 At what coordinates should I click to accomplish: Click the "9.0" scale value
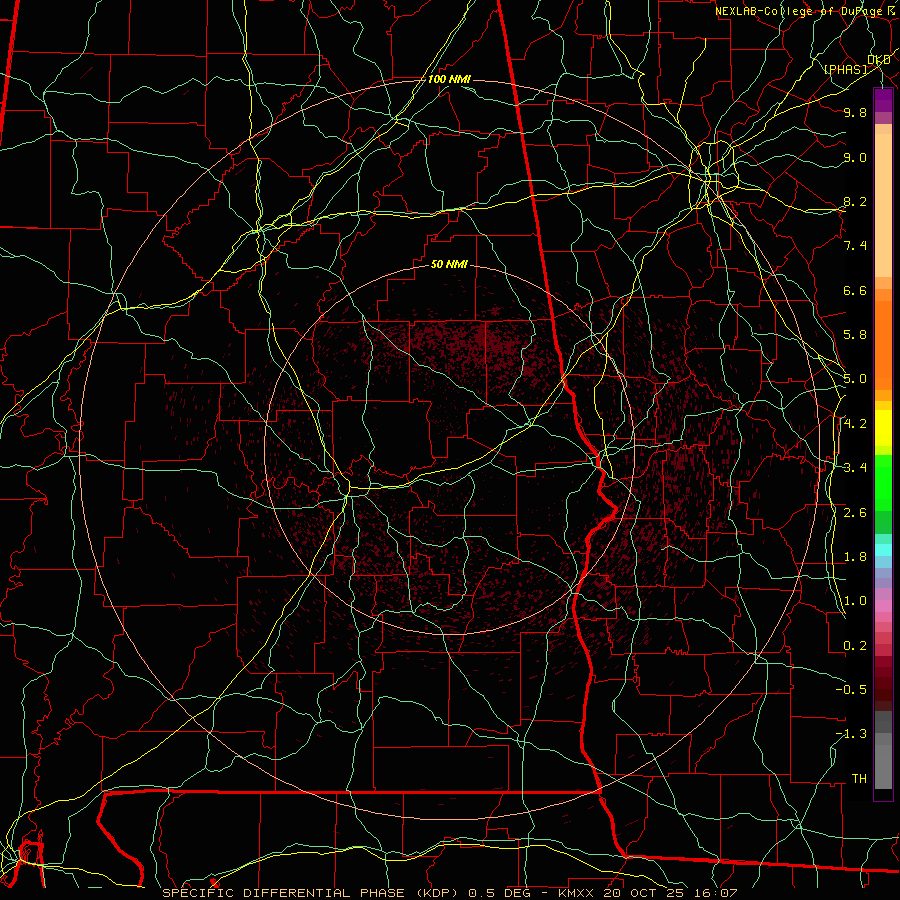855,157
